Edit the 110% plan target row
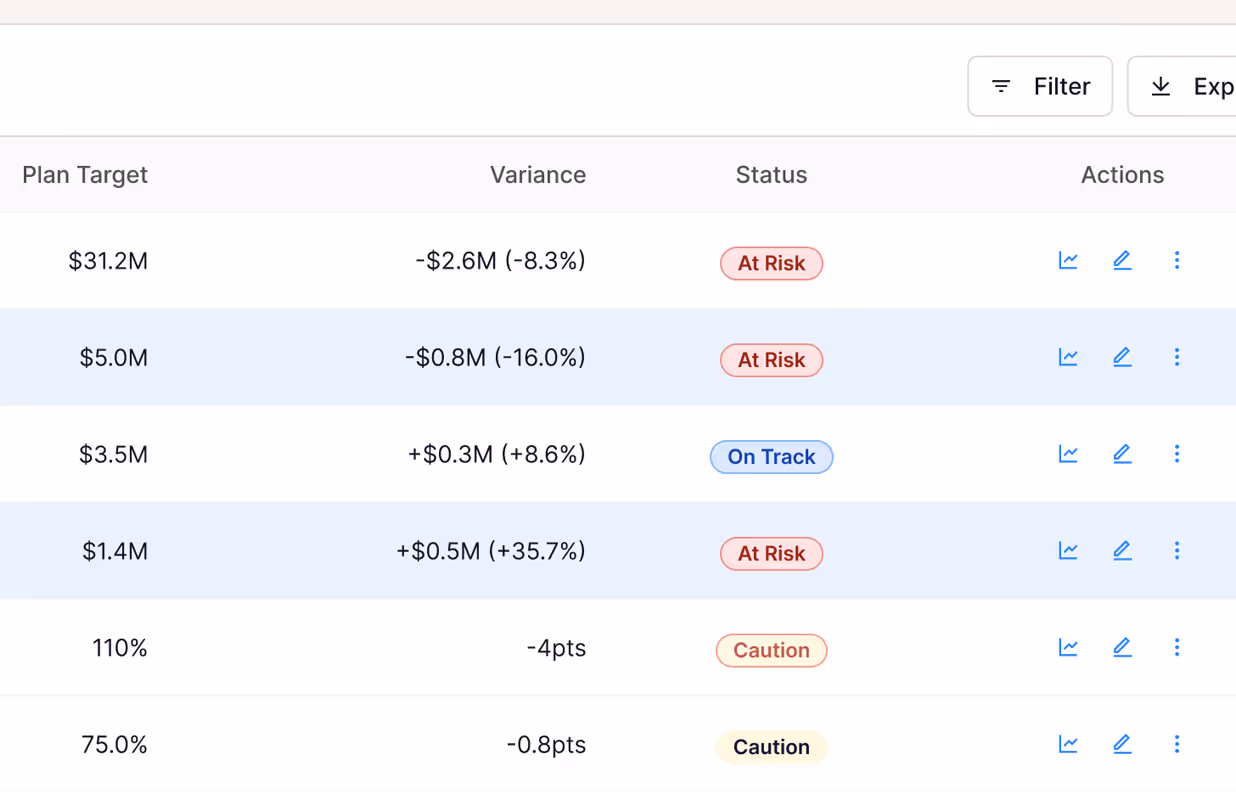The image size is (1236, 792). point(1122,648)
